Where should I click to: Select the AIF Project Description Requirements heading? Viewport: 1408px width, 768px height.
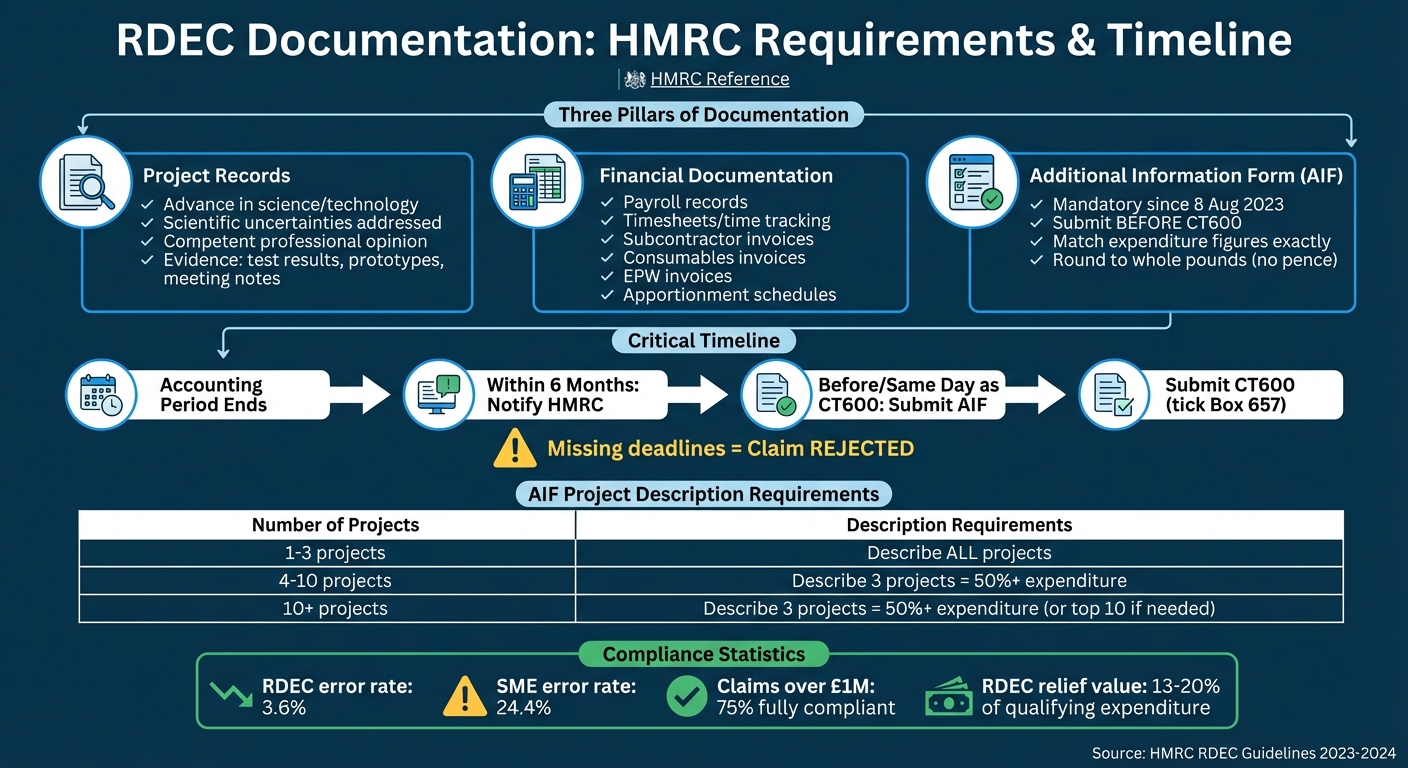click(704, 494)
